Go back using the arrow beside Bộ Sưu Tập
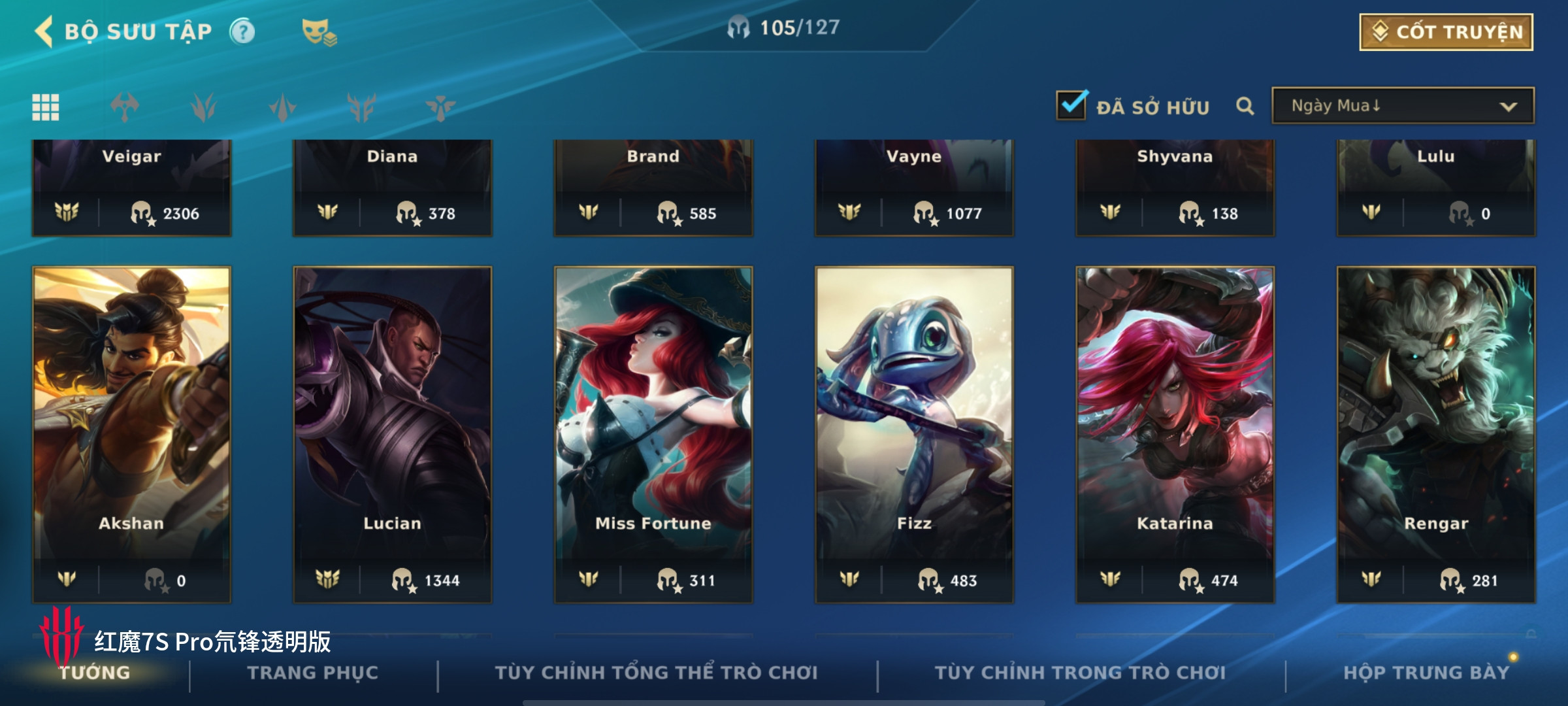1568x706 pixels. (x=44, y=31)
